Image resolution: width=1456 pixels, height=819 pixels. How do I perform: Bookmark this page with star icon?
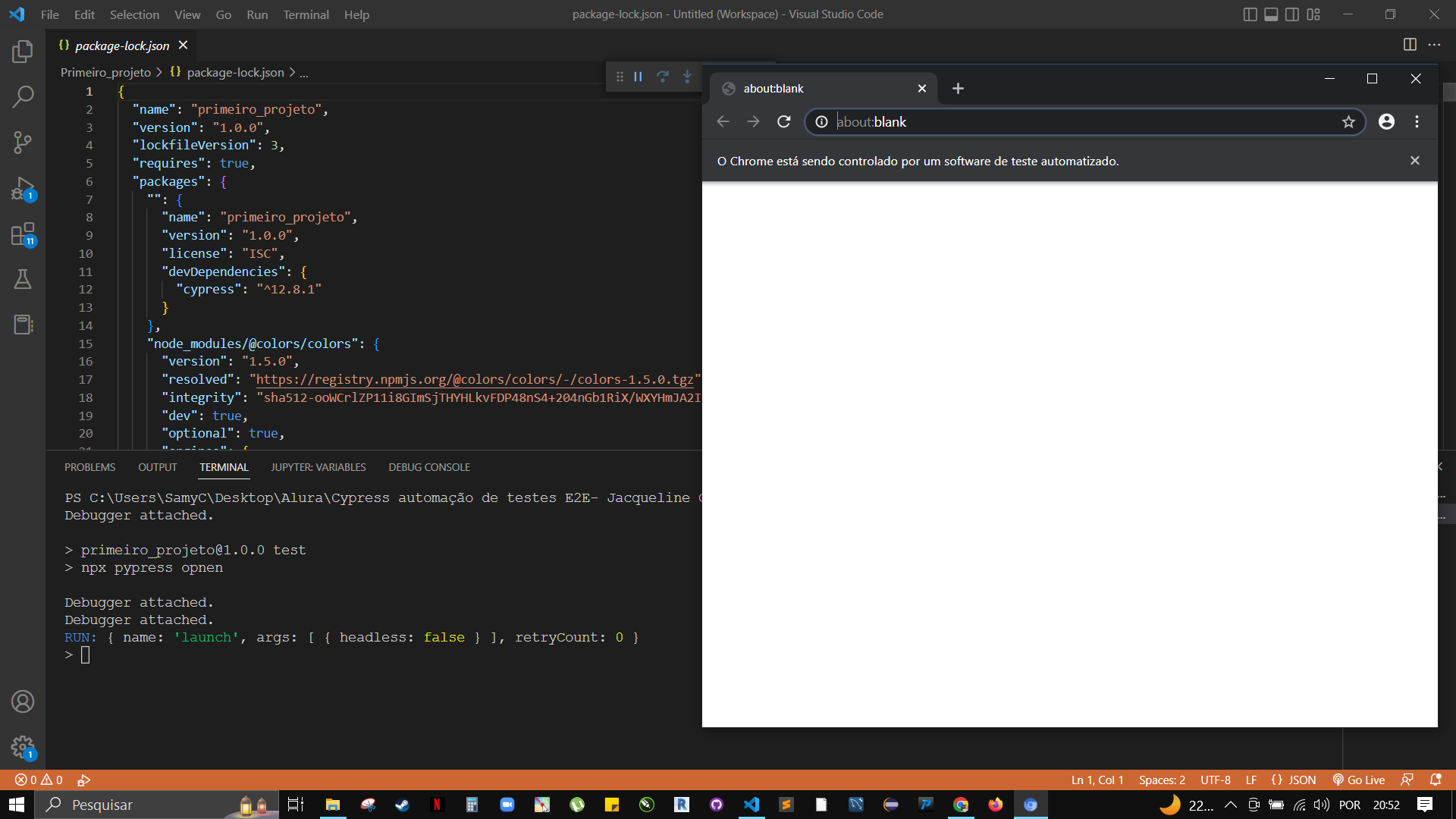(1348, 121)
